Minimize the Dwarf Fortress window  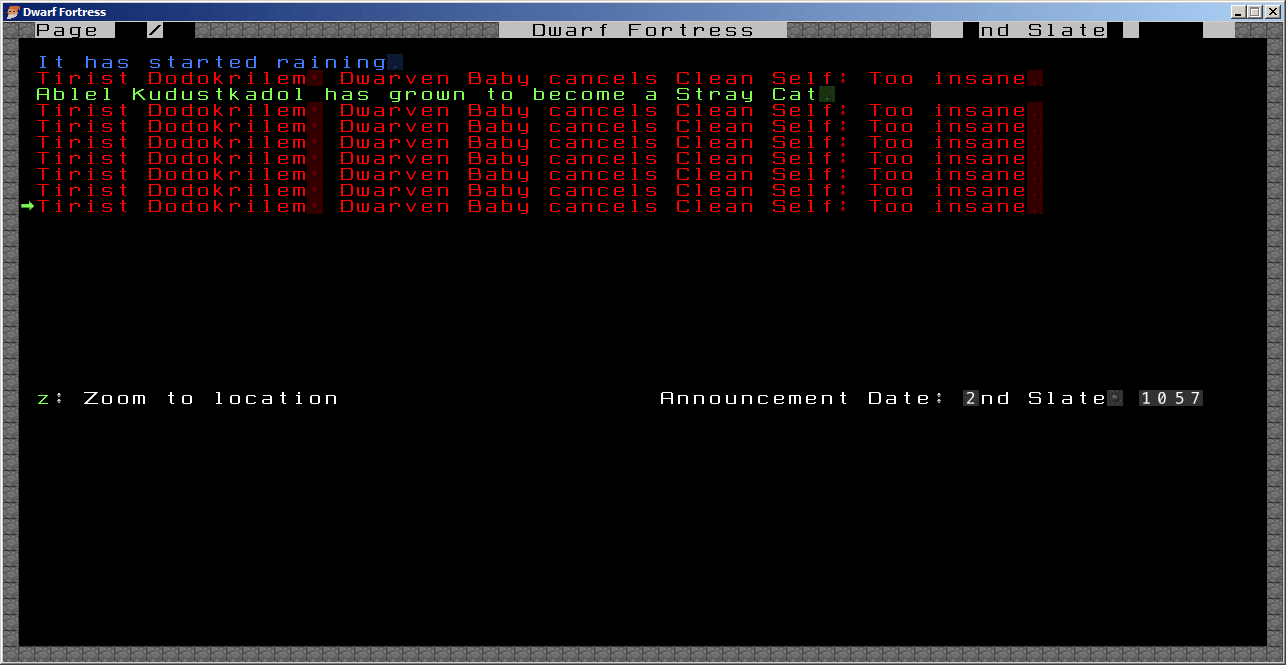(x=1239, y=12)
